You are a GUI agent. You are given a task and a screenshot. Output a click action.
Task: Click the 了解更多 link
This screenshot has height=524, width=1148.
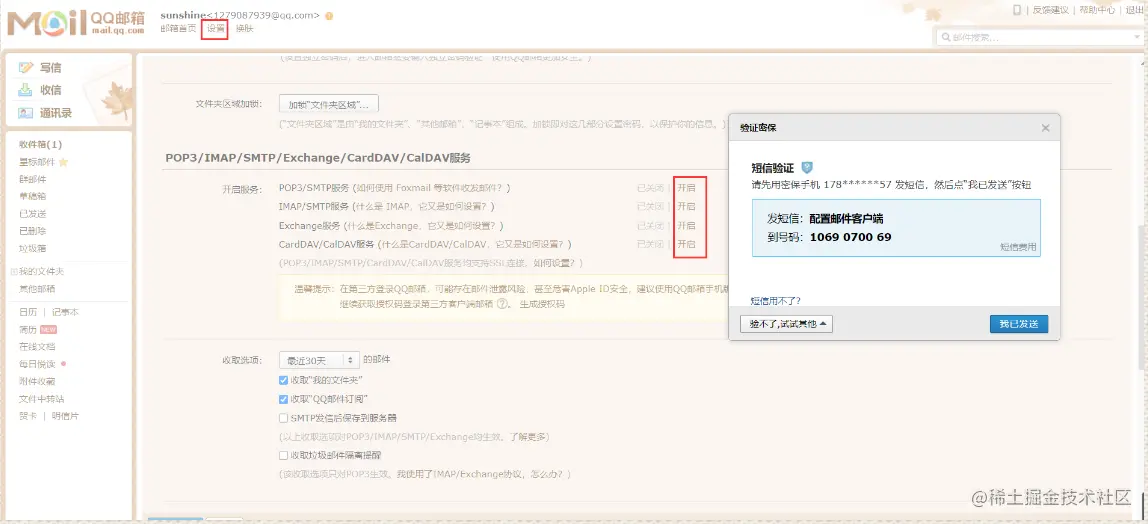528,436
